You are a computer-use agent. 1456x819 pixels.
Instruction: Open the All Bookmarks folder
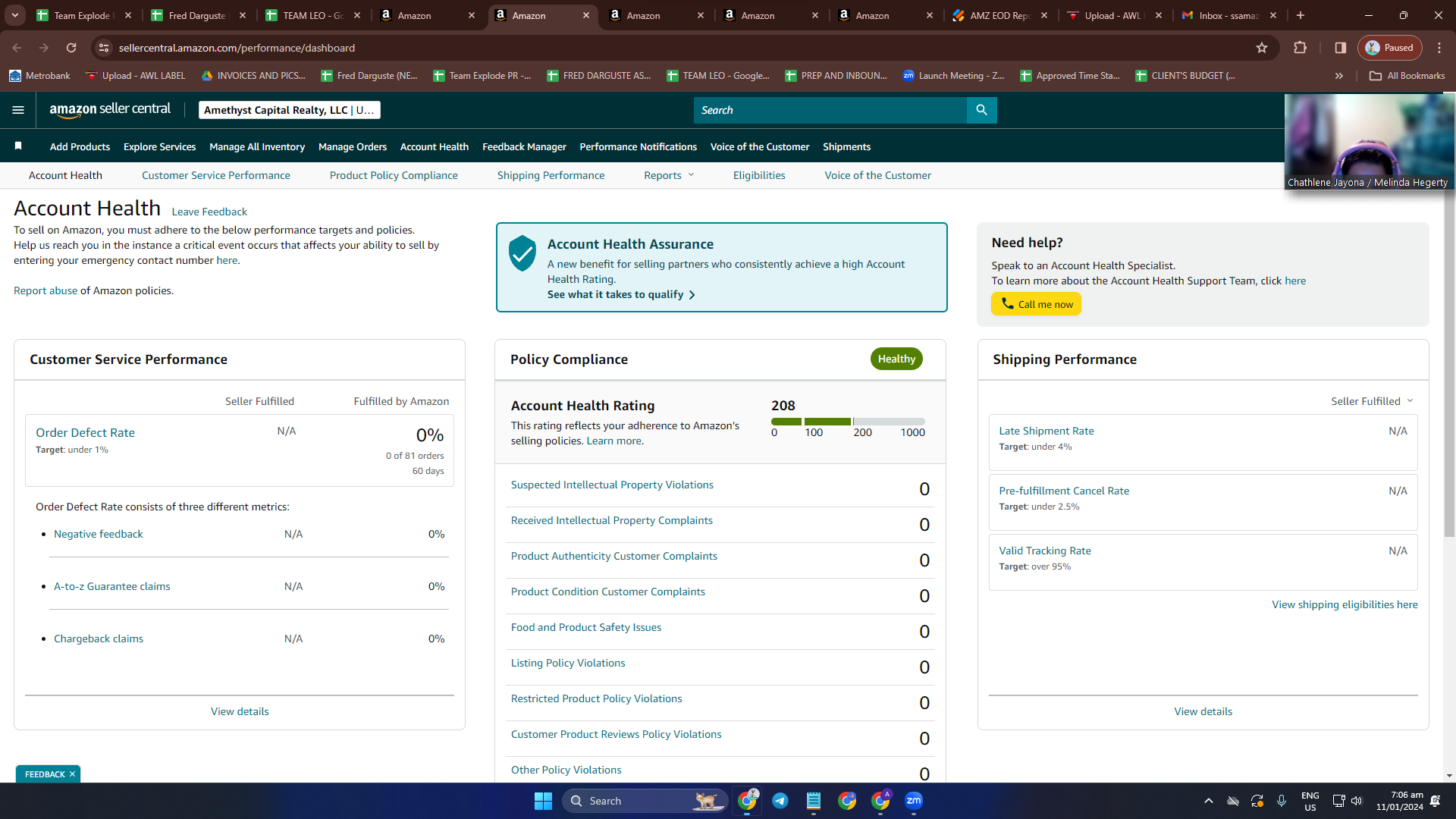point(1407,76)
